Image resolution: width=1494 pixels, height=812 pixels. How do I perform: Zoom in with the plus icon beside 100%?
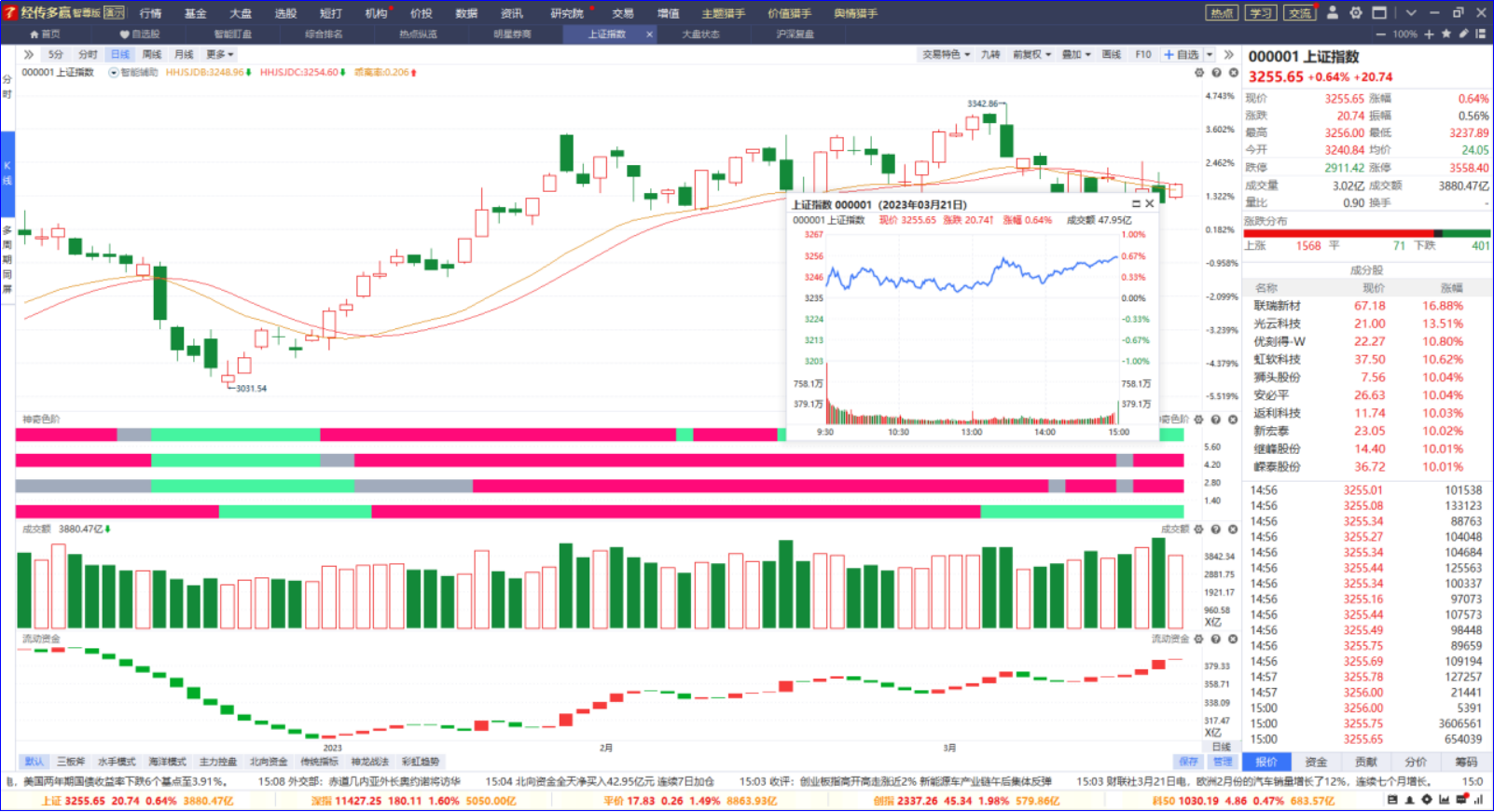(x=1429, y=34)
